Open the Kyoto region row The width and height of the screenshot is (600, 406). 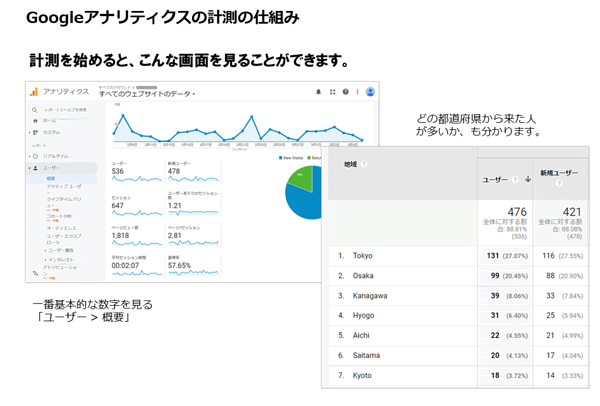[458, 375]
